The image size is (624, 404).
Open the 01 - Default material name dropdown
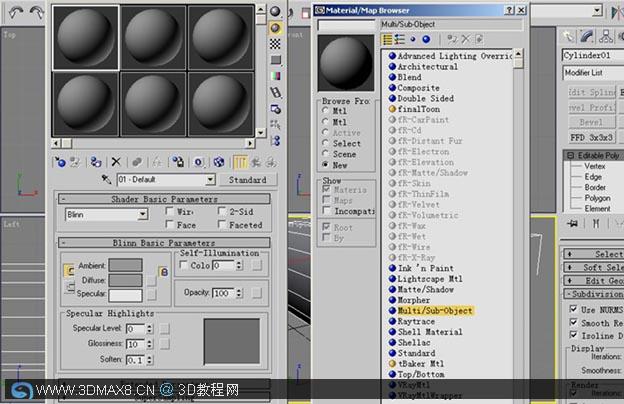[210, 180]
